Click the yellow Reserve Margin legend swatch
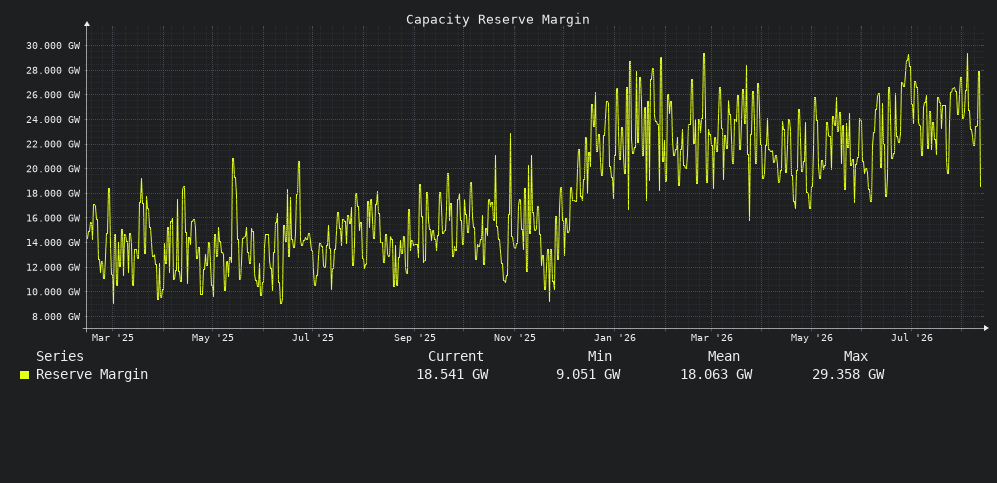This screenshot has height=483, width=997. pos(24,375)
